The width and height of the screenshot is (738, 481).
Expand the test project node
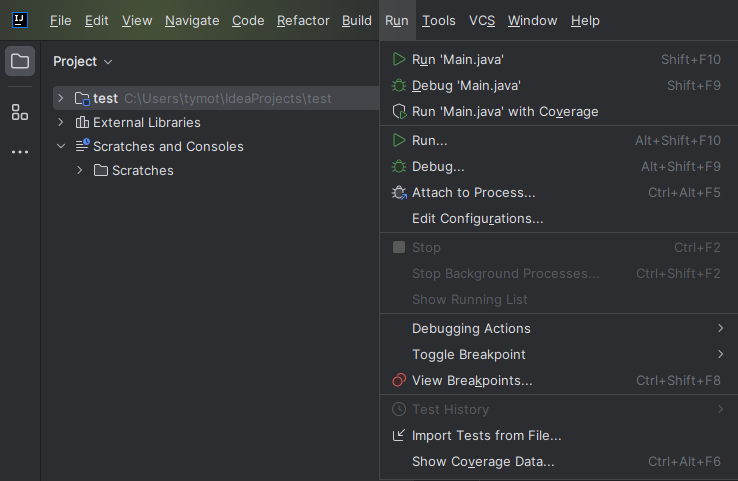click(x=61, y=98)
